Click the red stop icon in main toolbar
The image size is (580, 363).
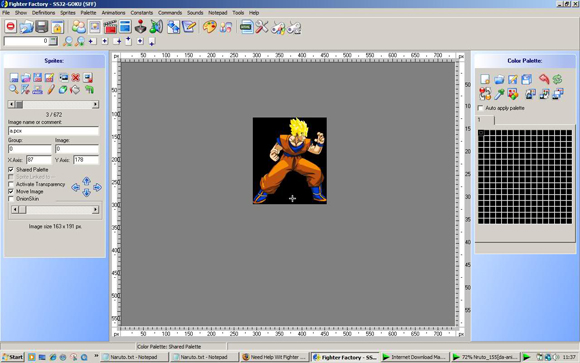11,27
